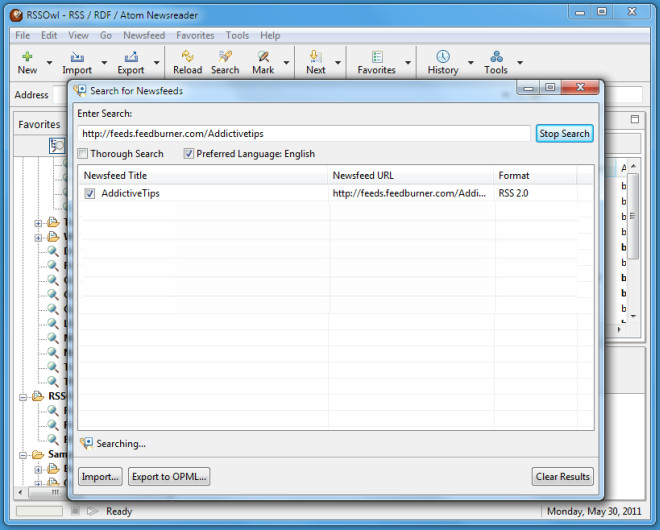The width and height of the screenshot is (660, 530).
Task: Open the Newsfeed menu
Action: 144,35
